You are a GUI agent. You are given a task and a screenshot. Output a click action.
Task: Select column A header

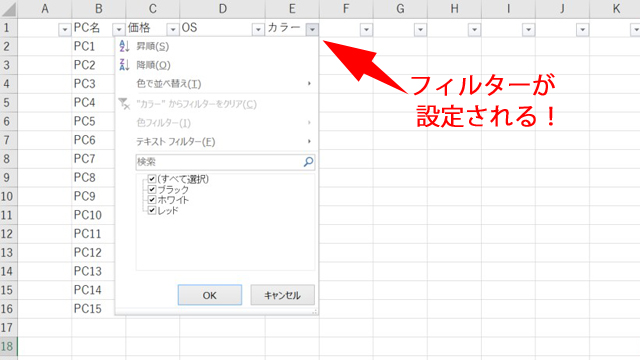coord(45,9)
